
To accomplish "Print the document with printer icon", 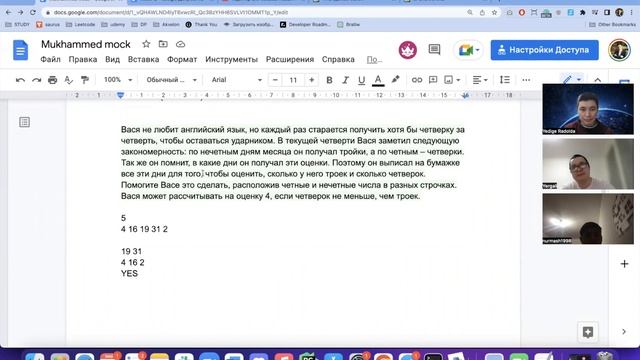I will (x=53, y=80).
